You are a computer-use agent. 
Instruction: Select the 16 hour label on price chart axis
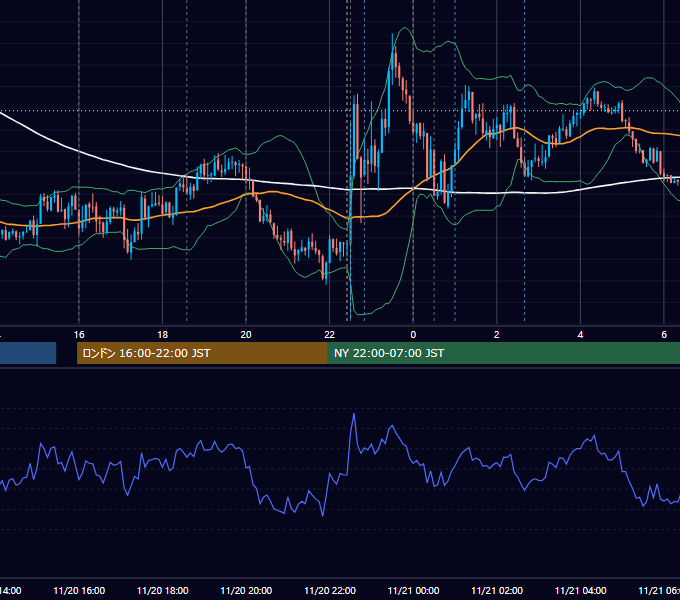[79, 335]
